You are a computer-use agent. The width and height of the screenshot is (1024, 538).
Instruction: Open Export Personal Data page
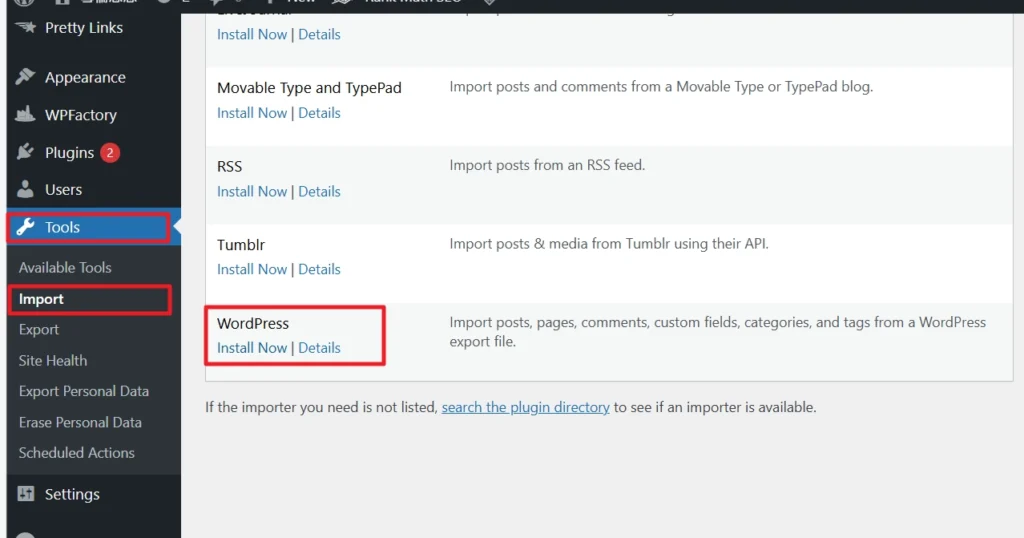click(84, 391)
